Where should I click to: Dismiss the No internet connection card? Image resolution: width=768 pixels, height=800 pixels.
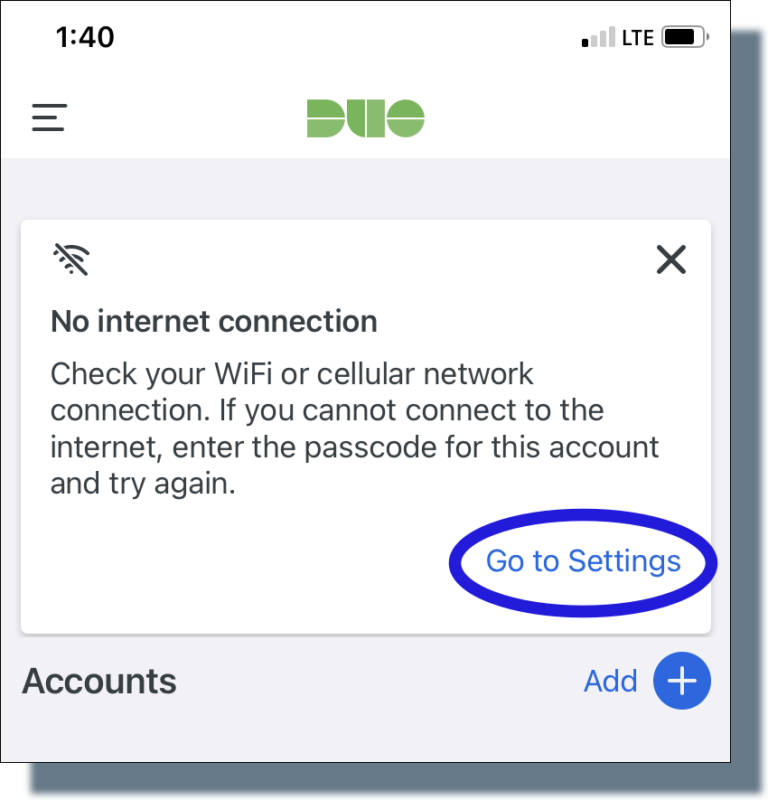[671, 260]
